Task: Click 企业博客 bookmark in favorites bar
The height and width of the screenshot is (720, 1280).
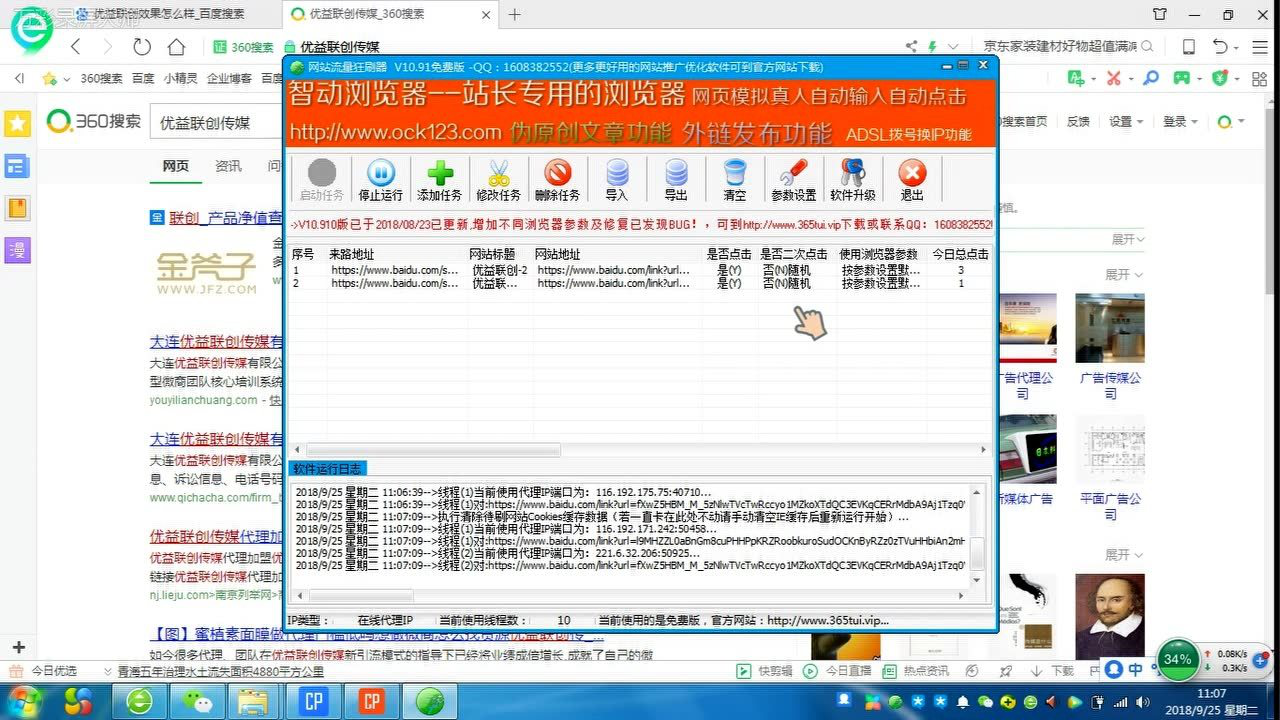Action: (x=229, y=78)
